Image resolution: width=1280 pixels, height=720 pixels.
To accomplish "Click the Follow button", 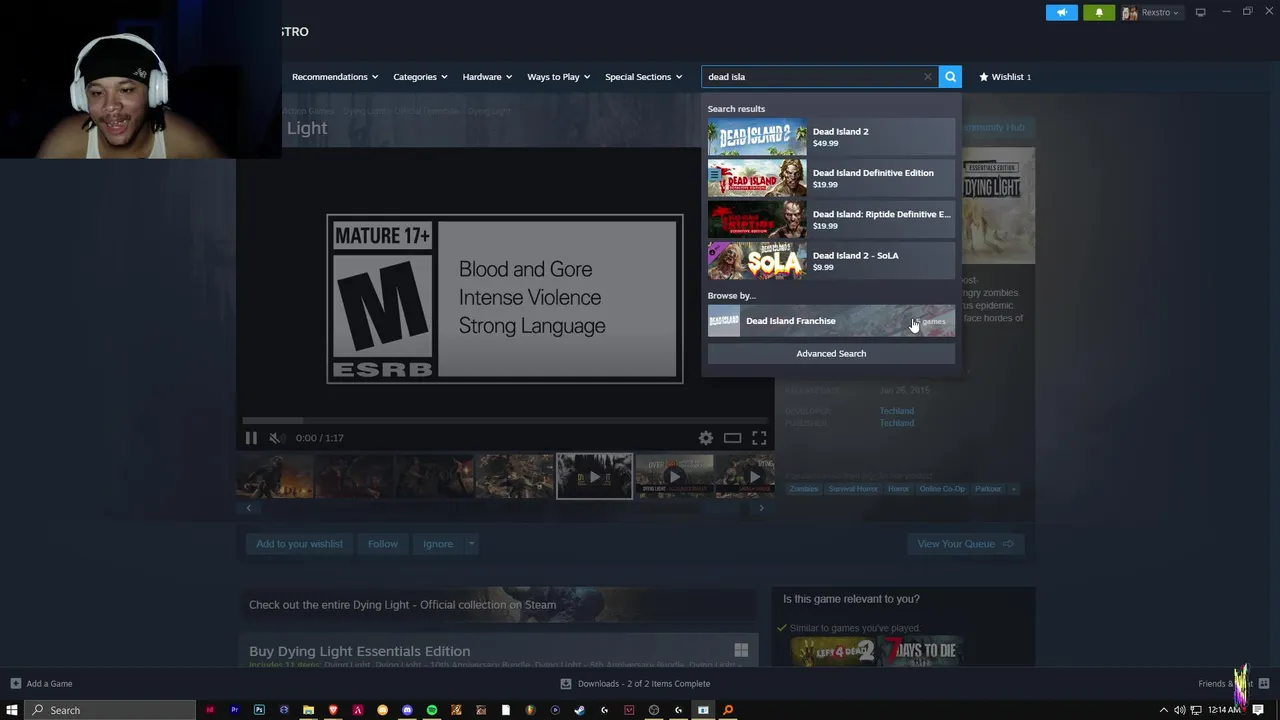I will tap(382, 544).
